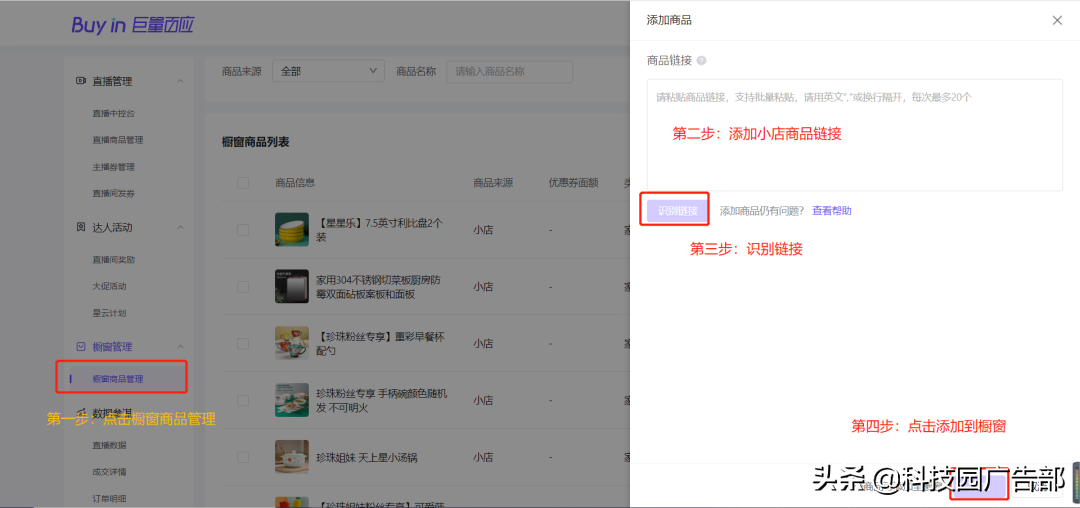
Task: Open the 直播商品管理 menu item
Action: tap(118, 140)
